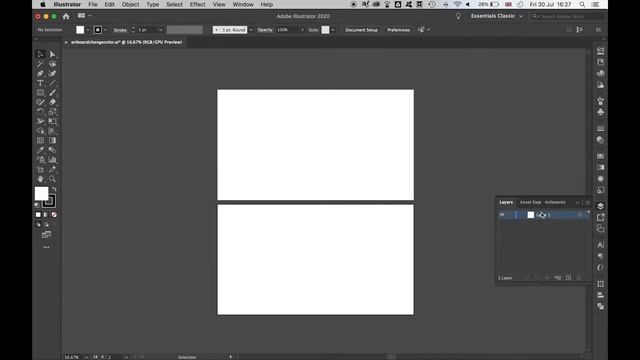Delete selection trash icon in Layers panel
This screenshot has width=640, height=360.
(x=579, y=278)
